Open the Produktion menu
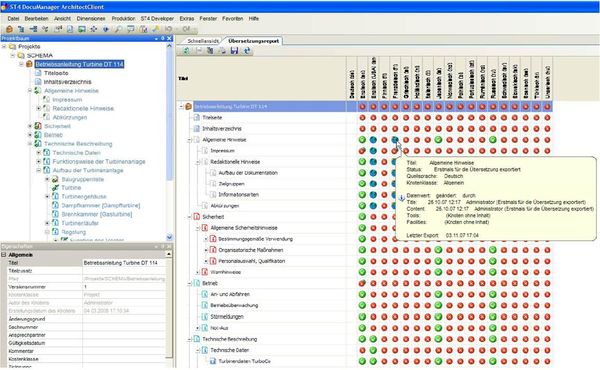This screenshot has width=600, height=370. point(123,18)
